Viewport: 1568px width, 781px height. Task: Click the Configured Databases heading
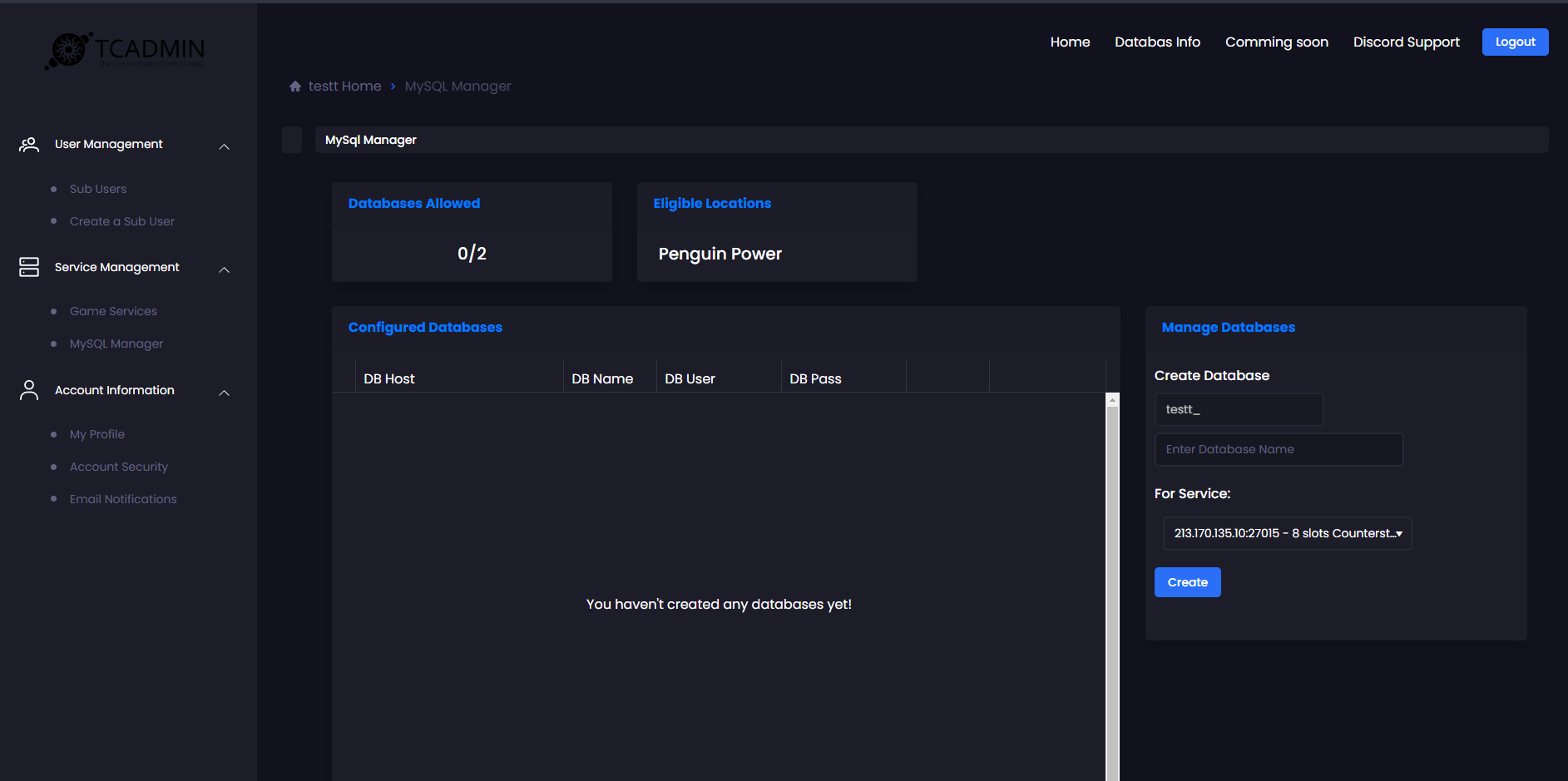pyautogui.click(x=425, y=328)
